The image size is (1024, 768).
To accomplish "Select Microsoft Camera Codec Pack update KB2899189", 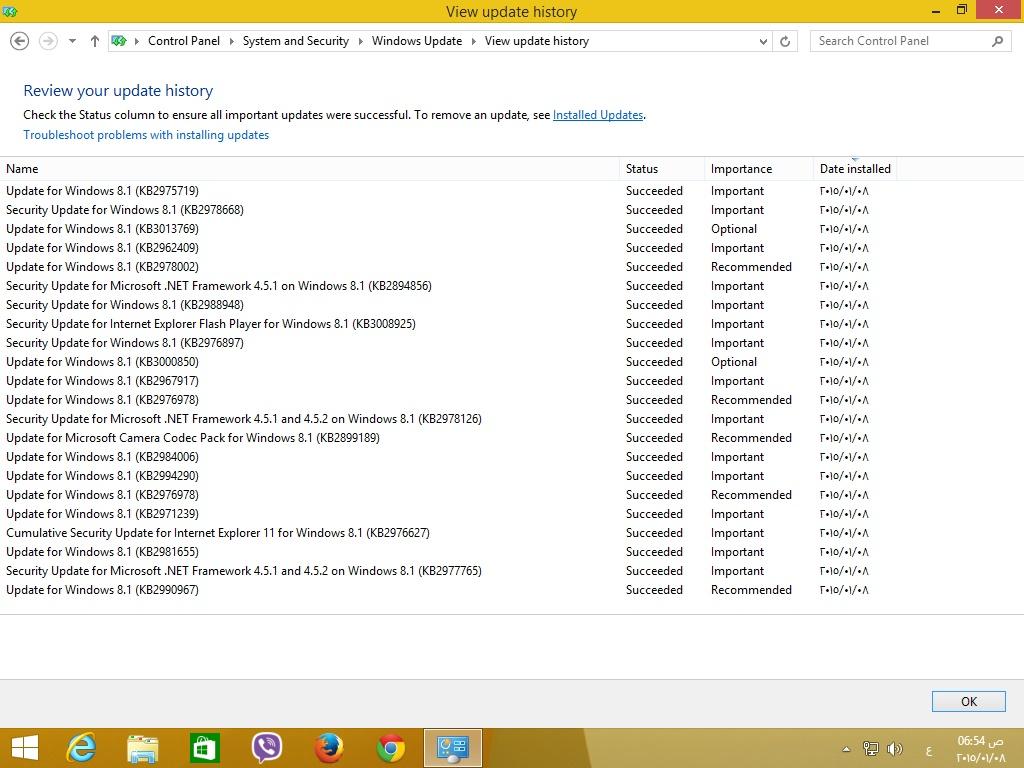I will 448,438.
